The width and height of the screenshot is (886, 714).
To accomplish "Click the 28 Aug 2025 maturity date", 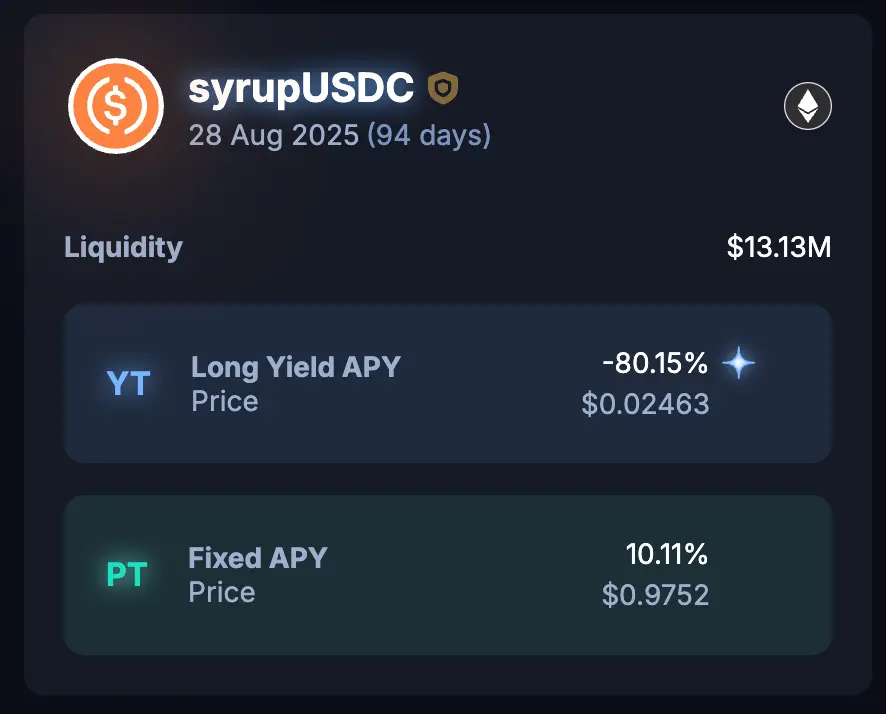I will click(x=273, y=134).
